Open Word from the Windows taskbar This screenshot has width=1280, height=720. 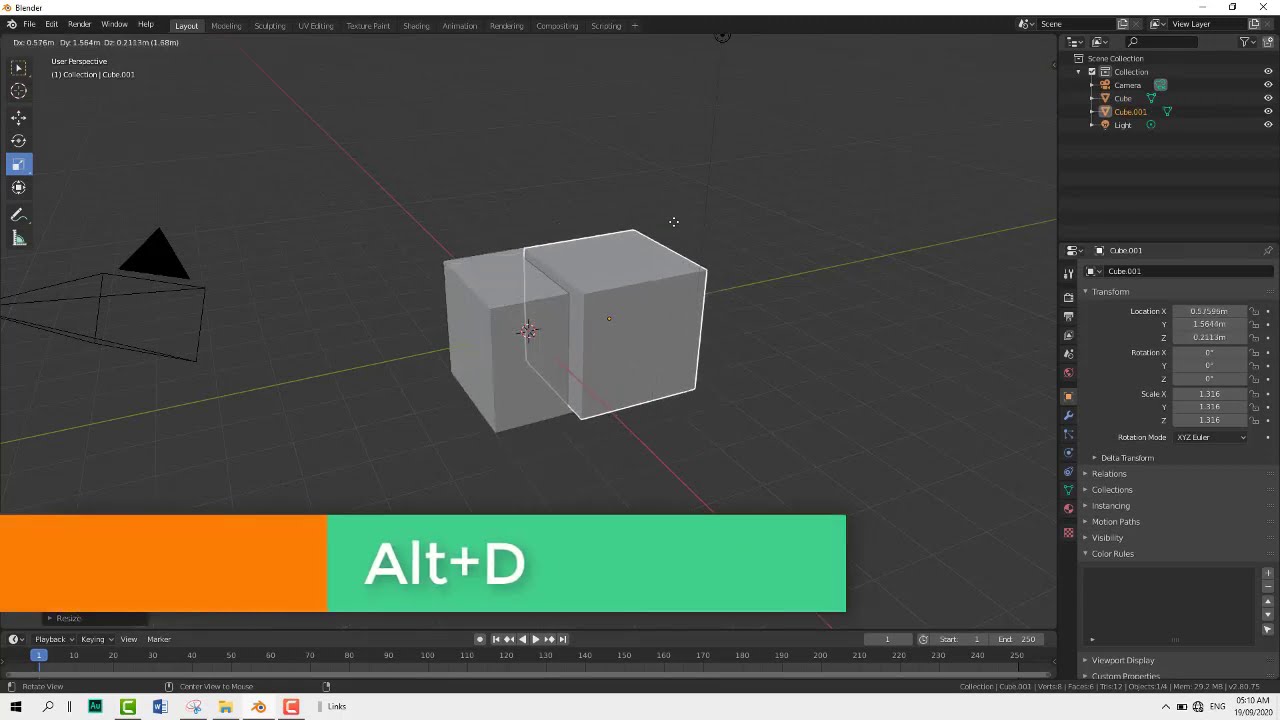(x=160, y=707)
